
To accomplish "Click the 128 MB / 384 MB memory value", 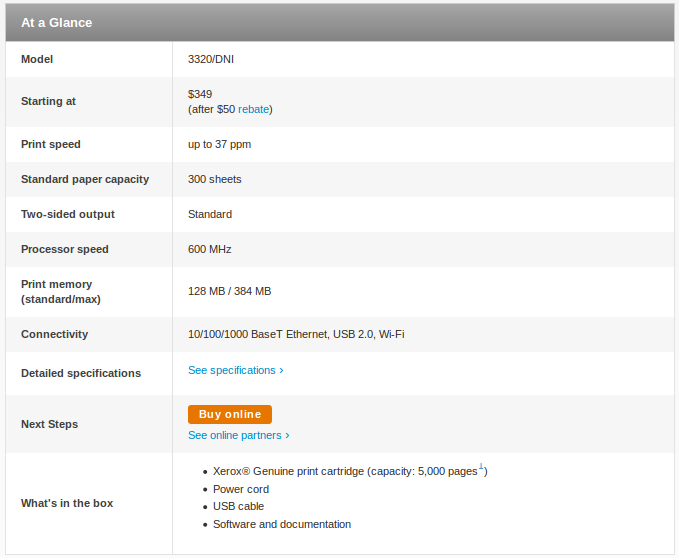I will pos(229,291).
